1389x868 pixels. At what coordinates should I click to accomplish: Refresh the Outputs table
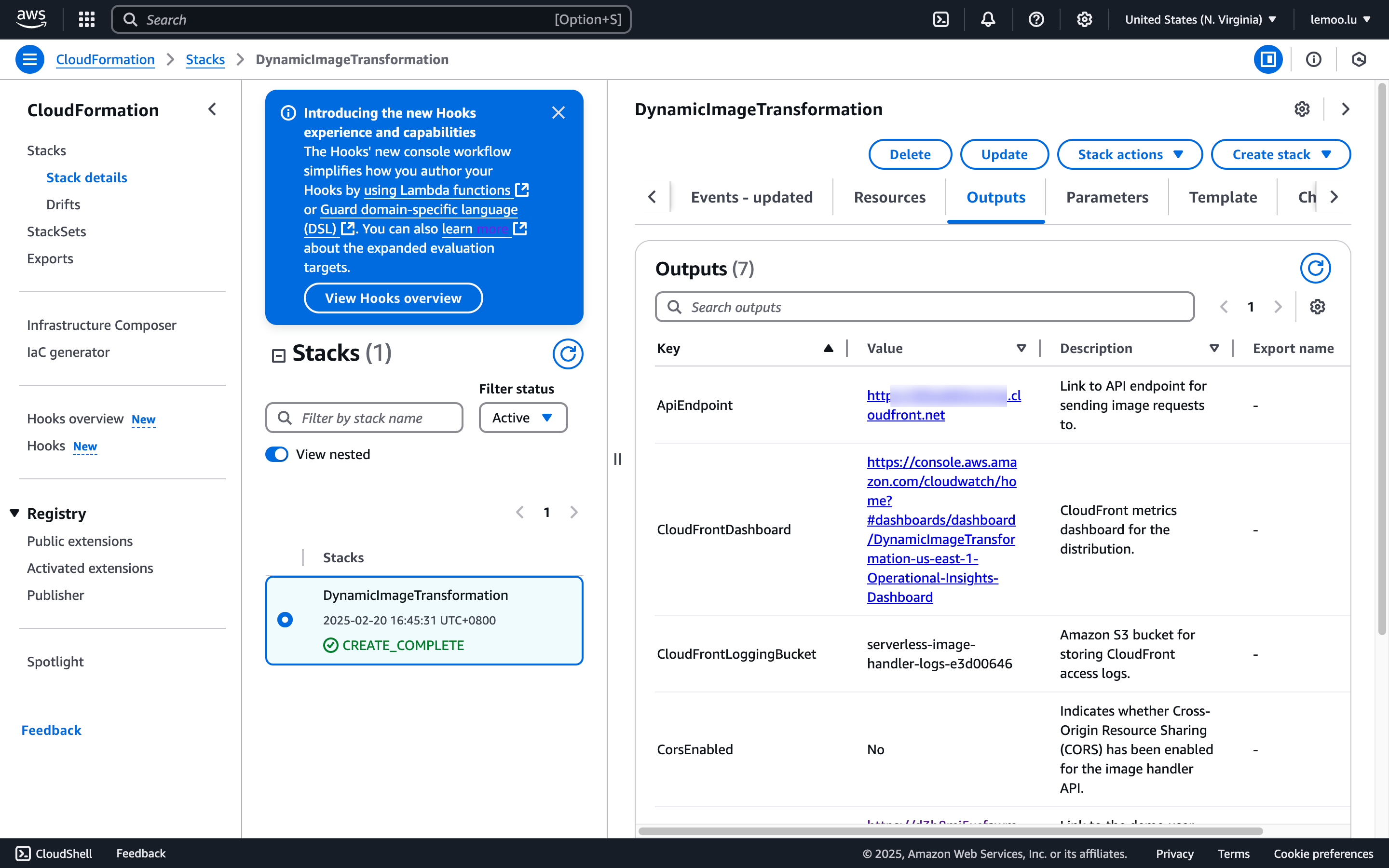coord(1315,268)
